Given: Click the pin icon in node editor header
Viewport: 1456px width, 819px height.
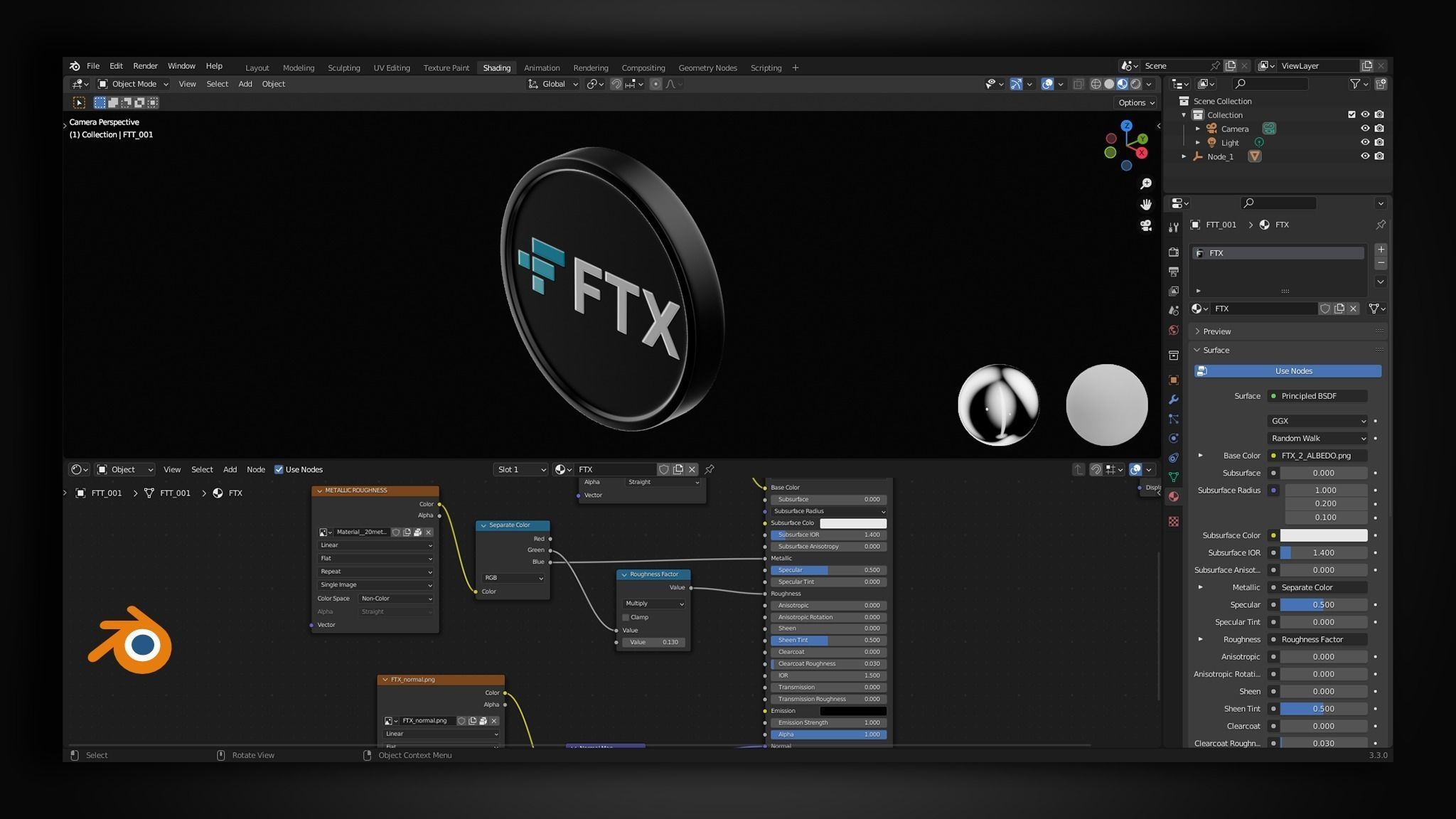Looking at the screenshot, I should coord(710,469).
